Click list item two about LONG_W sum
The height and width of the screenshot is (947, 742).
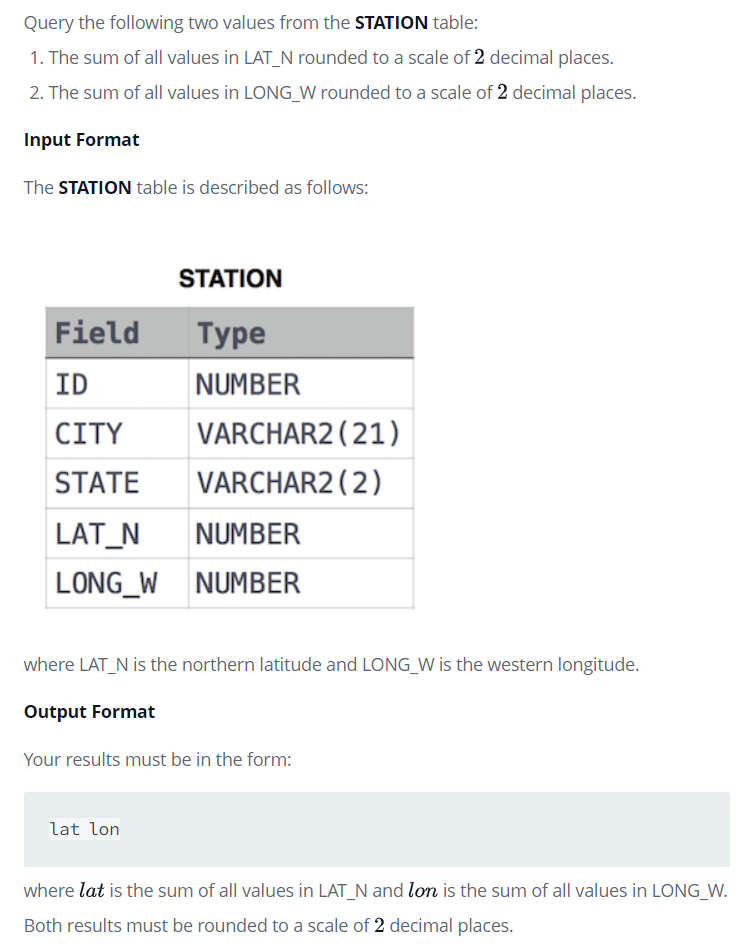[x=333, y=92]
